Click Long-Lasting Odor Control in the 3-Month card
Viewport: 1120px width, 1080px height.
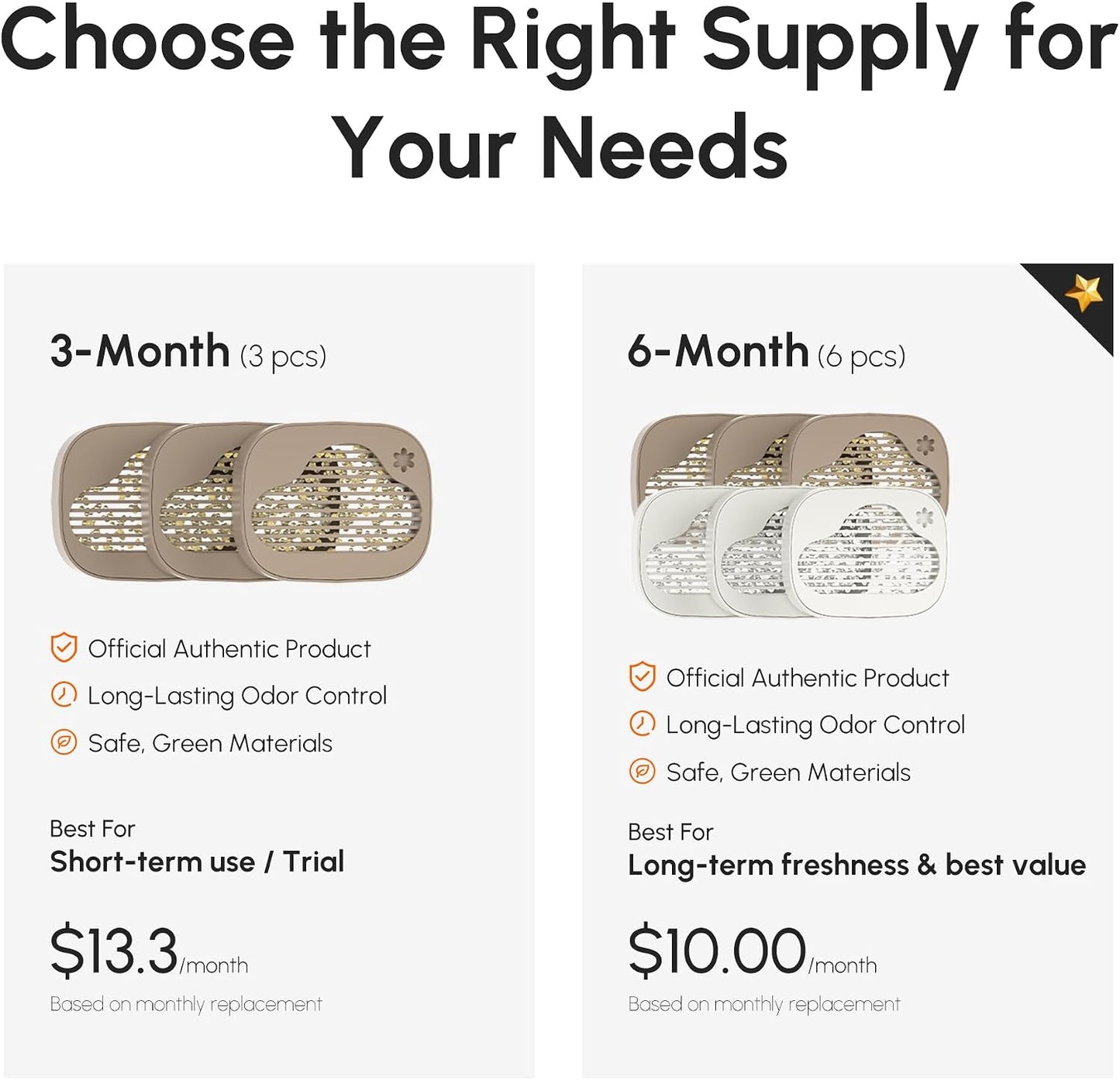pos(237,696)
